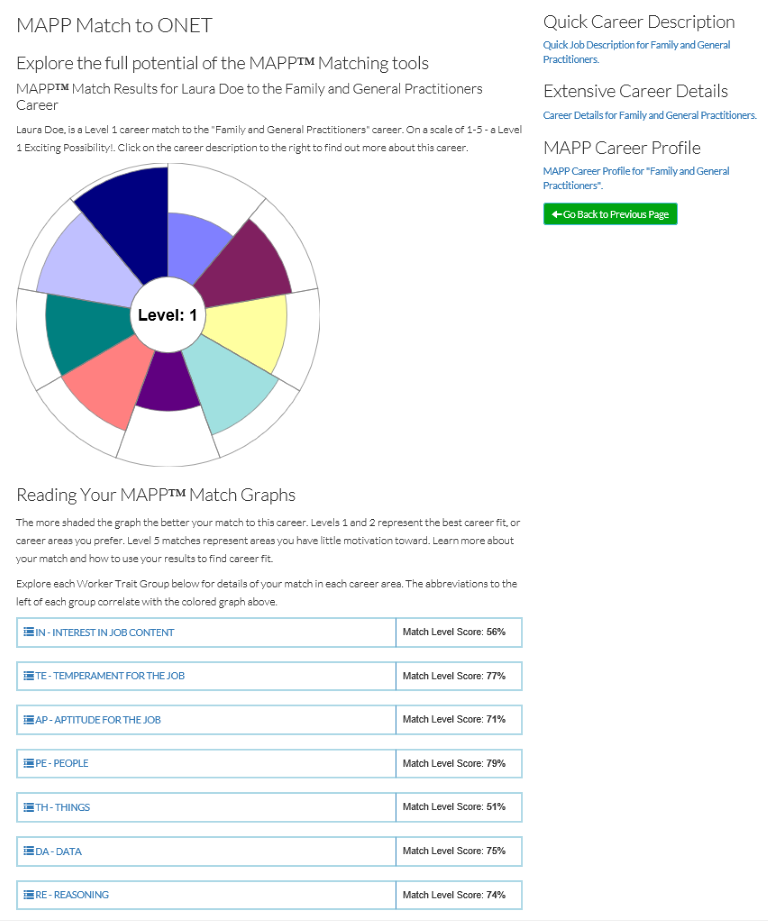768x921 pixels.
Task: Expand IN - INTEREST IN JOB CONTENT group
Action: (x=206, y=633)
